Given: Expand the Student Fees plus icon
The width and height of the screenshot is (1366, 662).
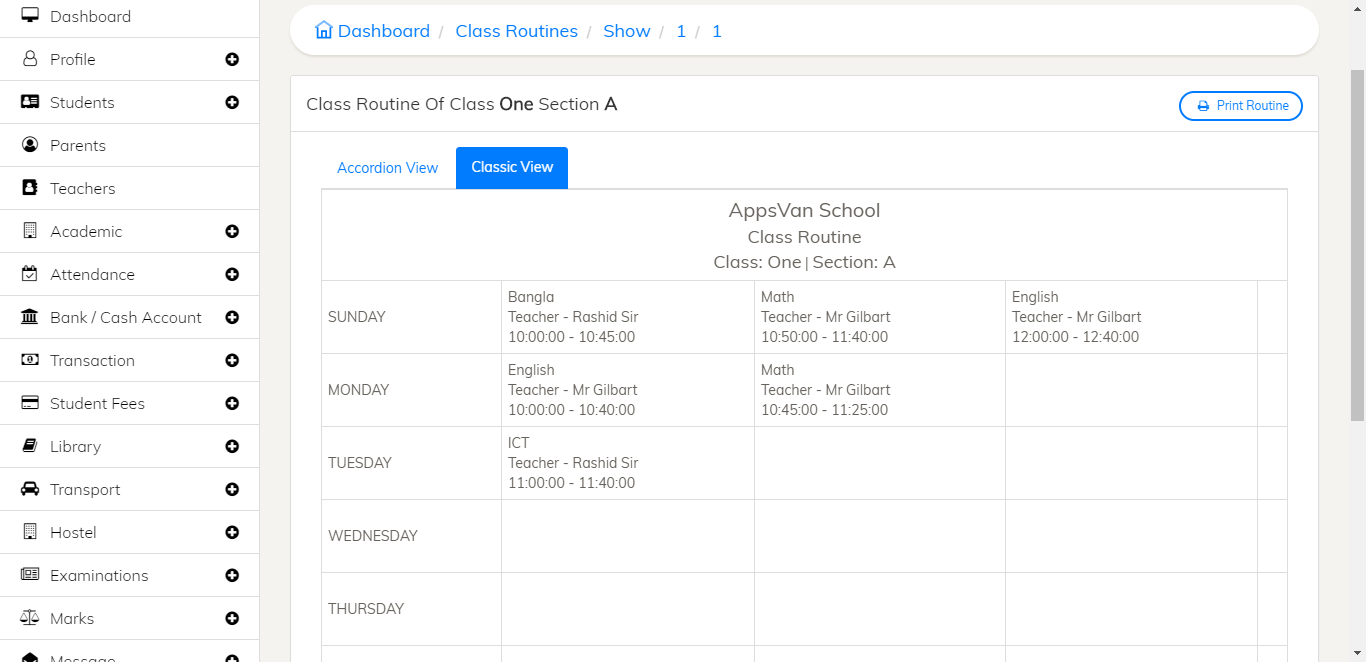Looking at the screenshot, I should 232,404.
